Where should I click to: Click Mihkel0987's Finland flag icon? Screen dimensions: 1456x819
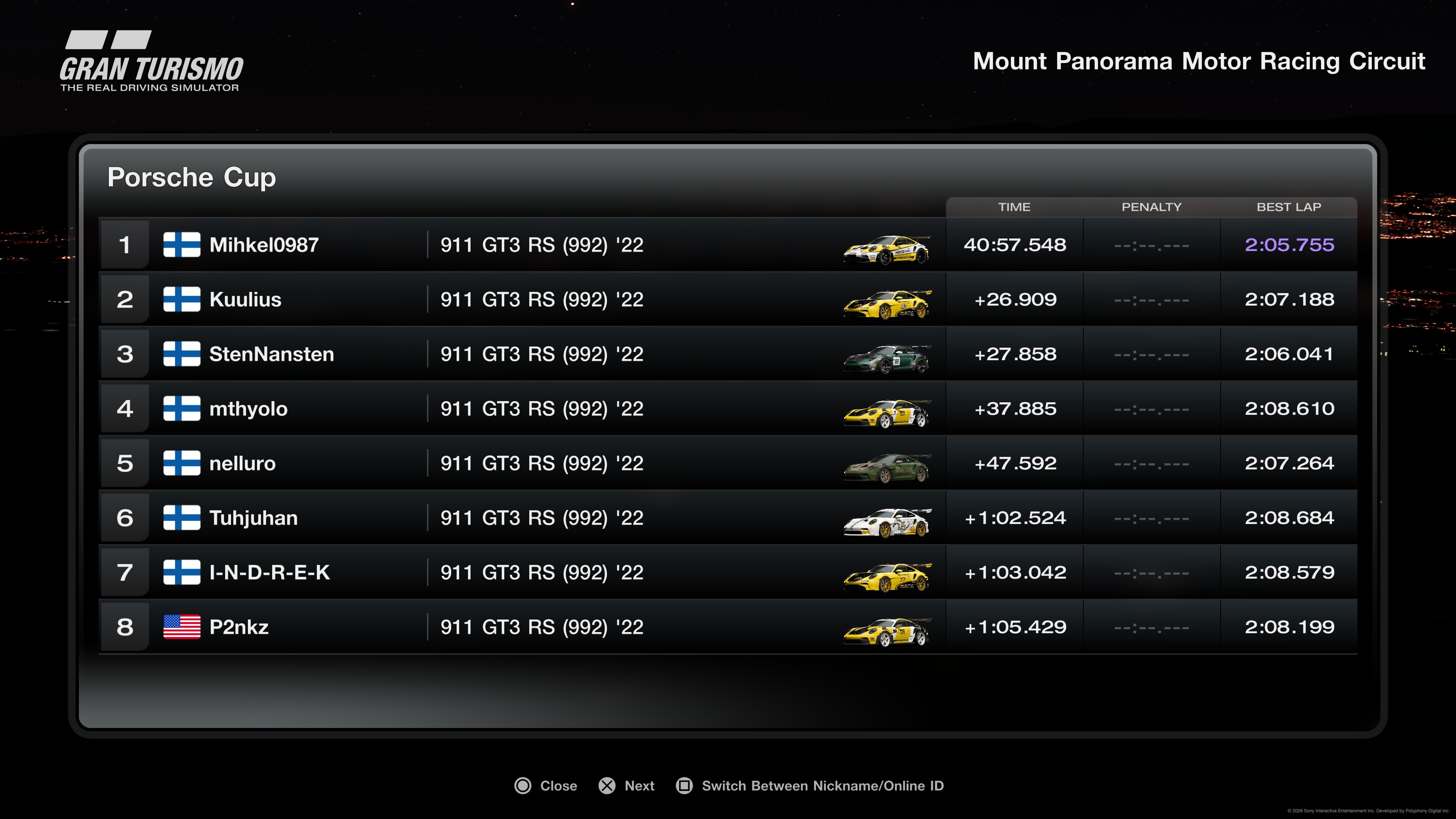pos(182,245)
